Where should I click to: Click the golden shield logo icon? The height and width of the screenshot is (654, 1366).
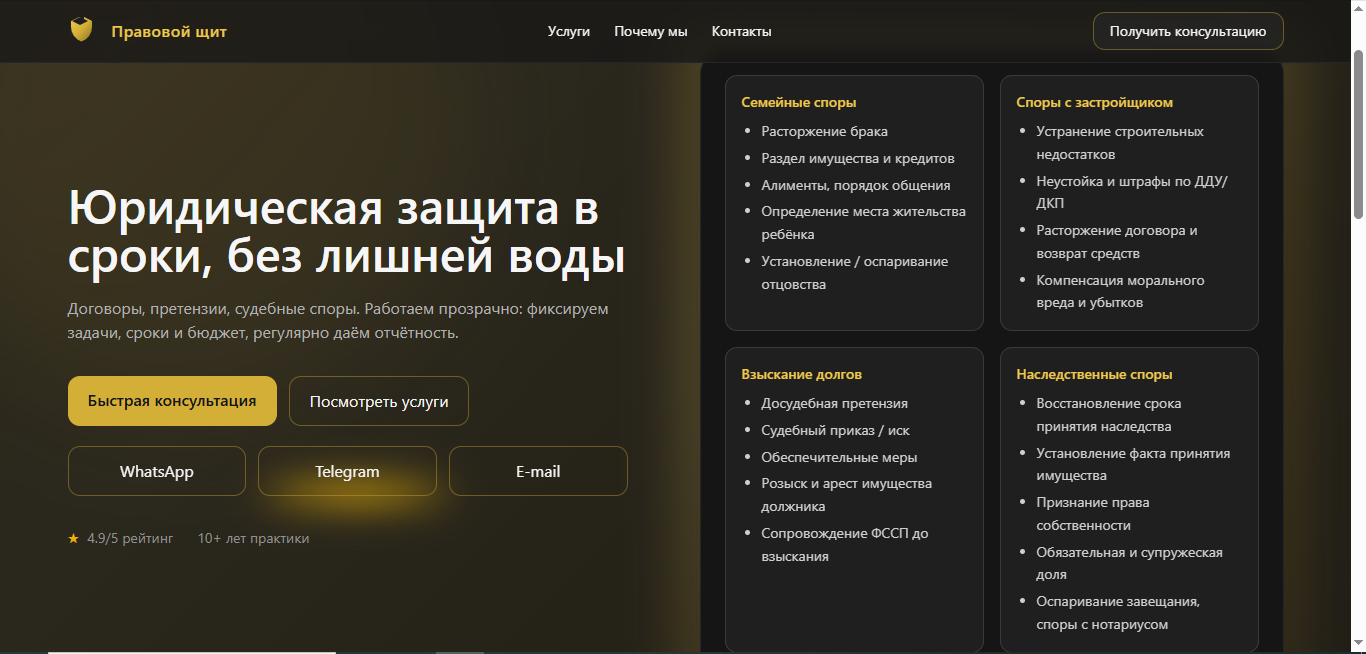coord(82,31)
